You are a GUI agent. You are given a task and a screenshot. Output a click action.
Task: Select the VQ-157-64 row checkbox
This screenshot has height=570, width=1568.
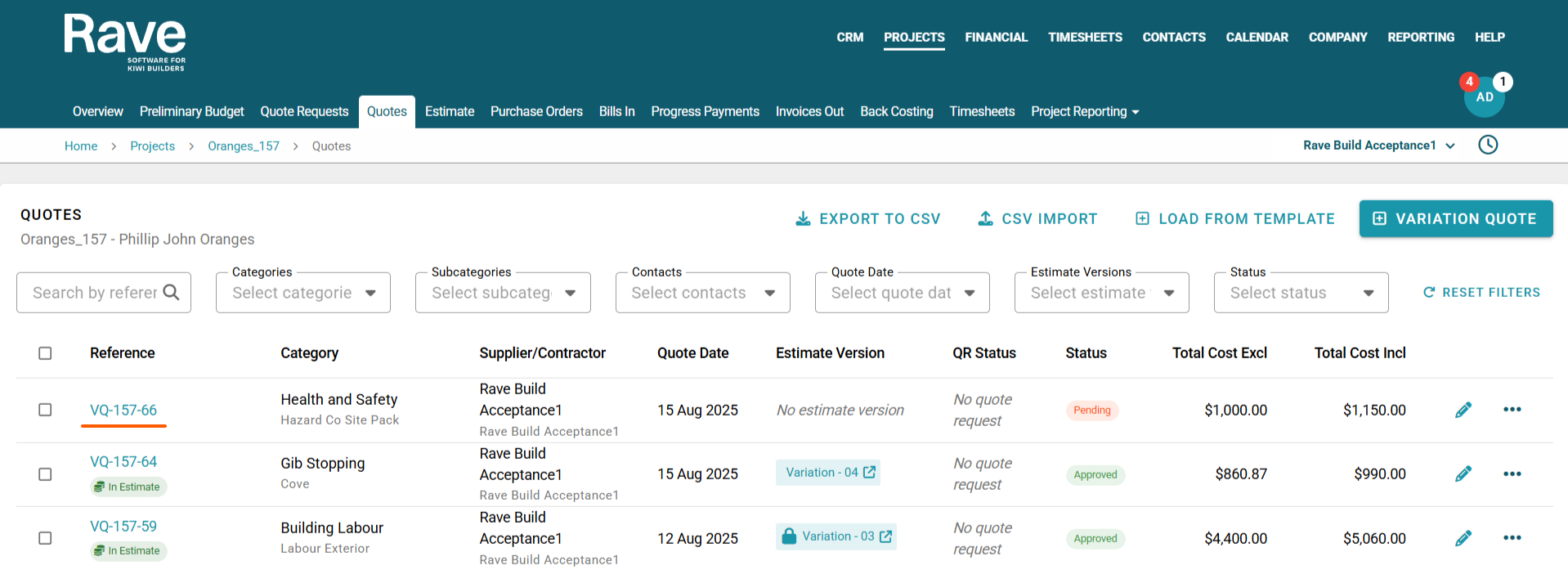pos(45,474)
